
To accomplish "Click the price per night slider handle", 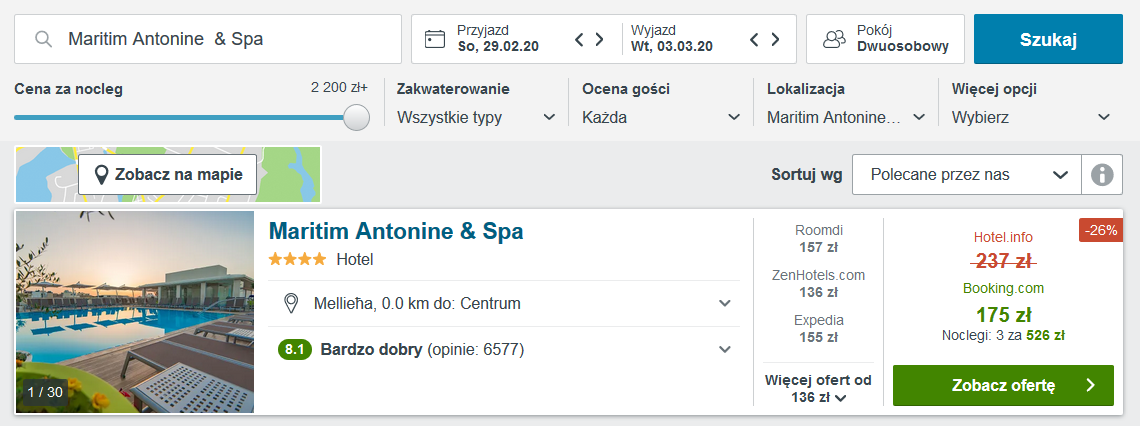I will 356,117.
